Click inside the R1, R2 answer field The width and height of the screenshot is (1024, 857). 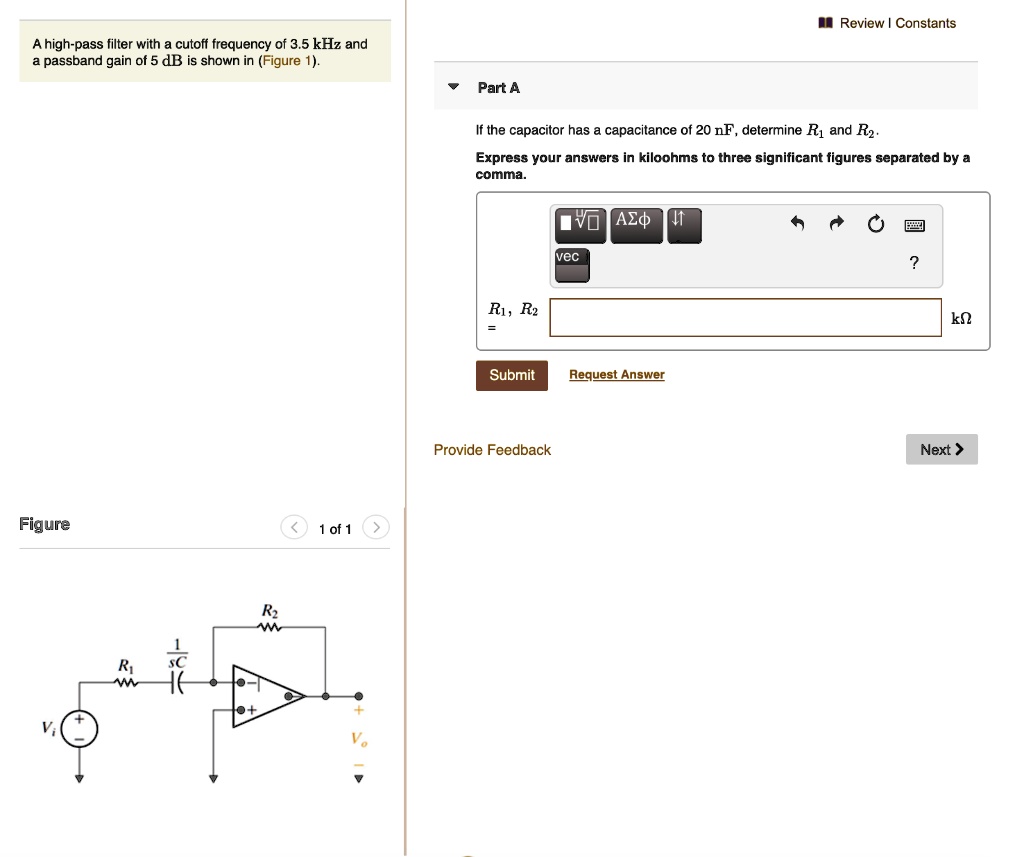tap(745, 317)
